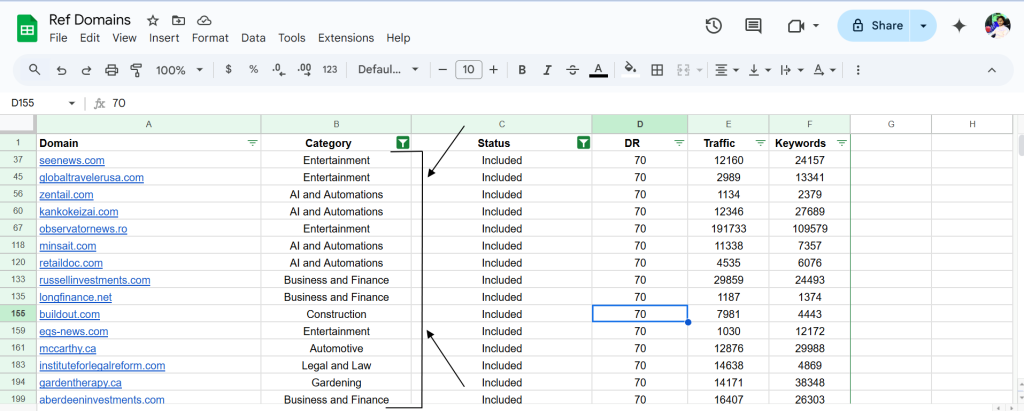
Task: Click the formula bar showing 70
Action: tap(562, 103)
